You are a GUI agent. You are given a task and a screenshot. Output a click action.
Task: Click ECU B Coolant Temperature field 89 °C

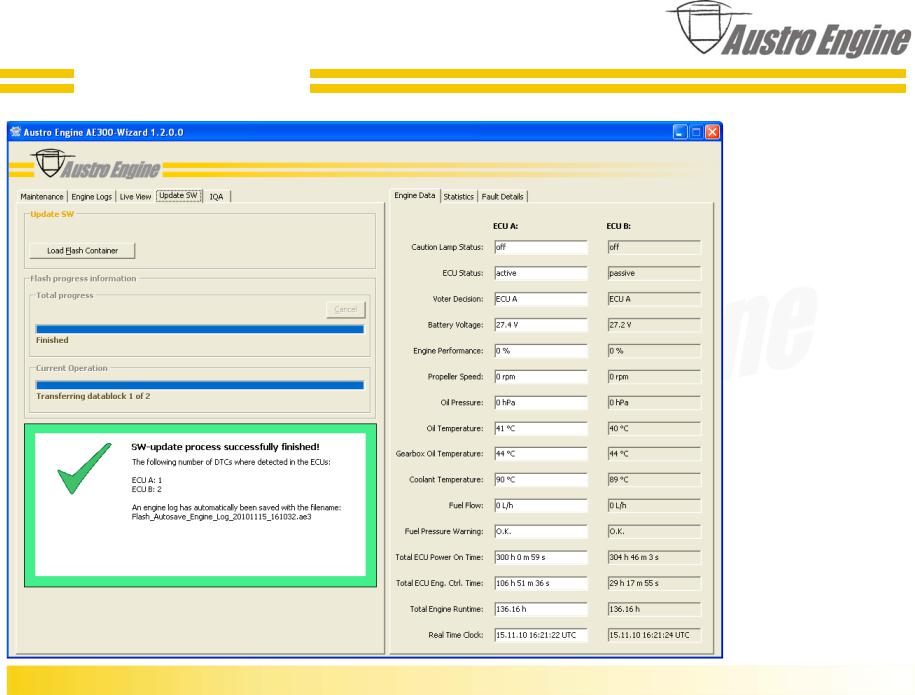point(654,480)
